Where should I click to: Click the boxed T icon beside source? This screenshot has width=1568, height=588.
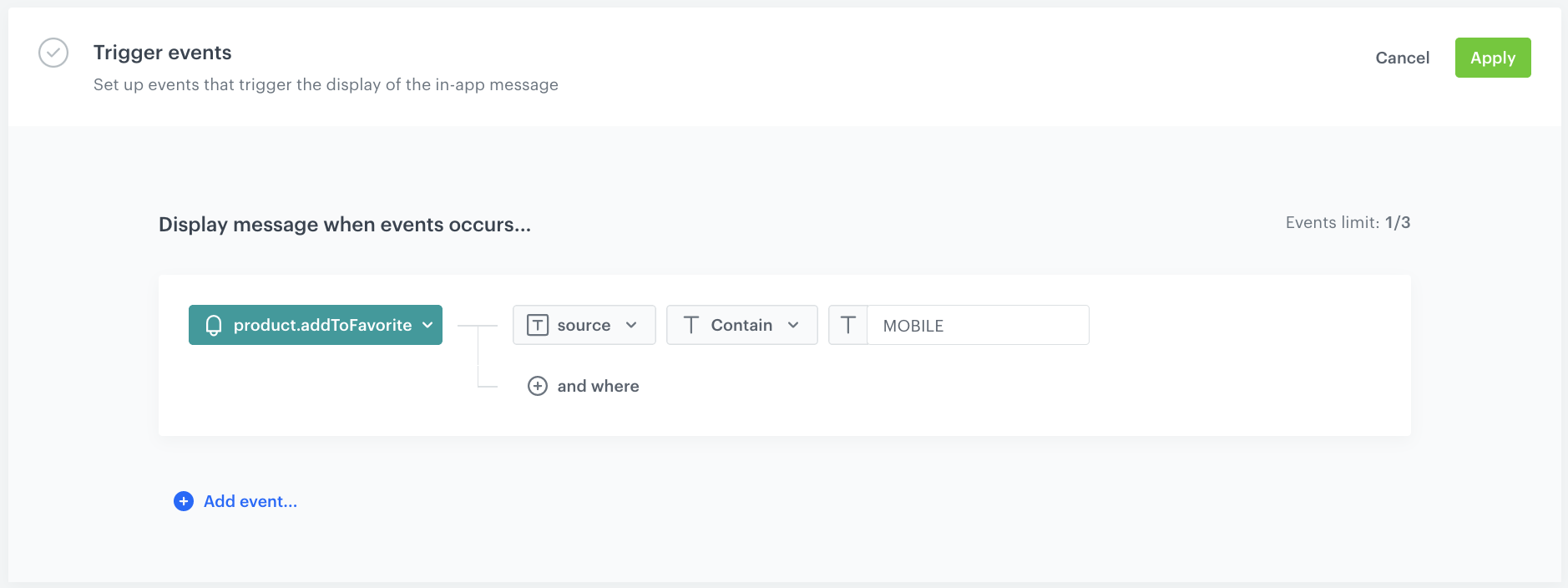538,325
